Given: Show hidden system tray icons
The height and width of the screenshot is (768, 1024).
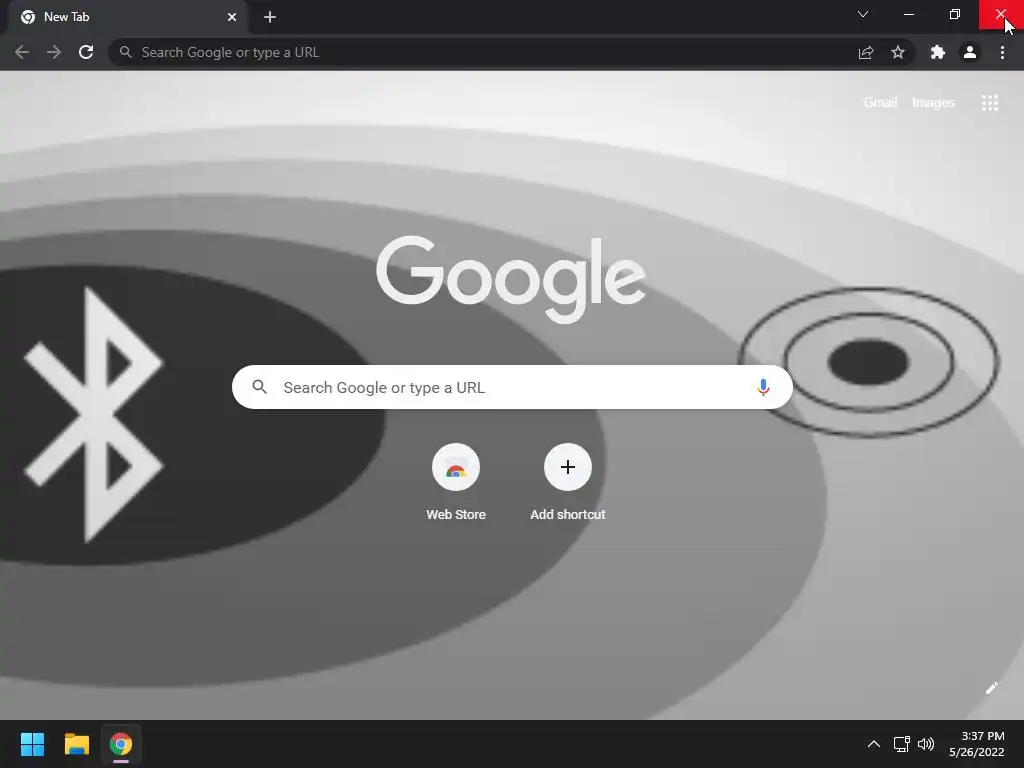Looking at the screenshot, I should click(874, 744).
